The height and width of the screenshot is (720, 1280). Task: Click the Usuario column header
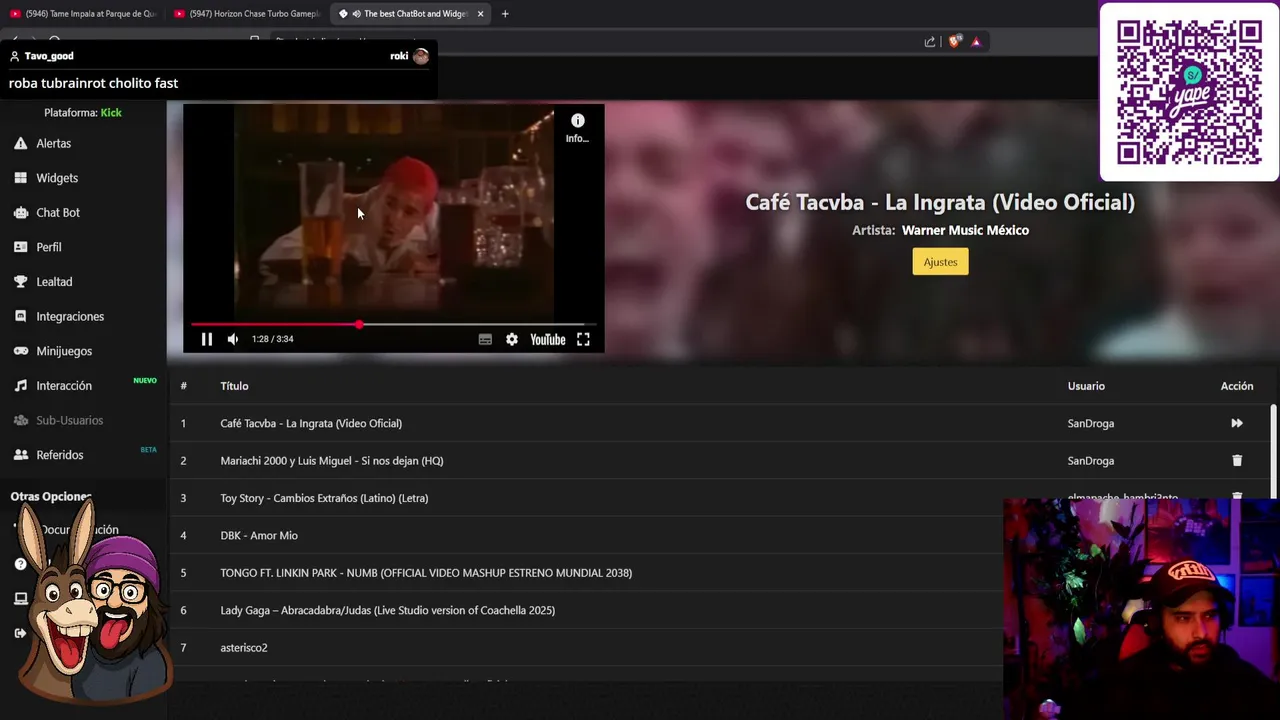(1086, 386)
